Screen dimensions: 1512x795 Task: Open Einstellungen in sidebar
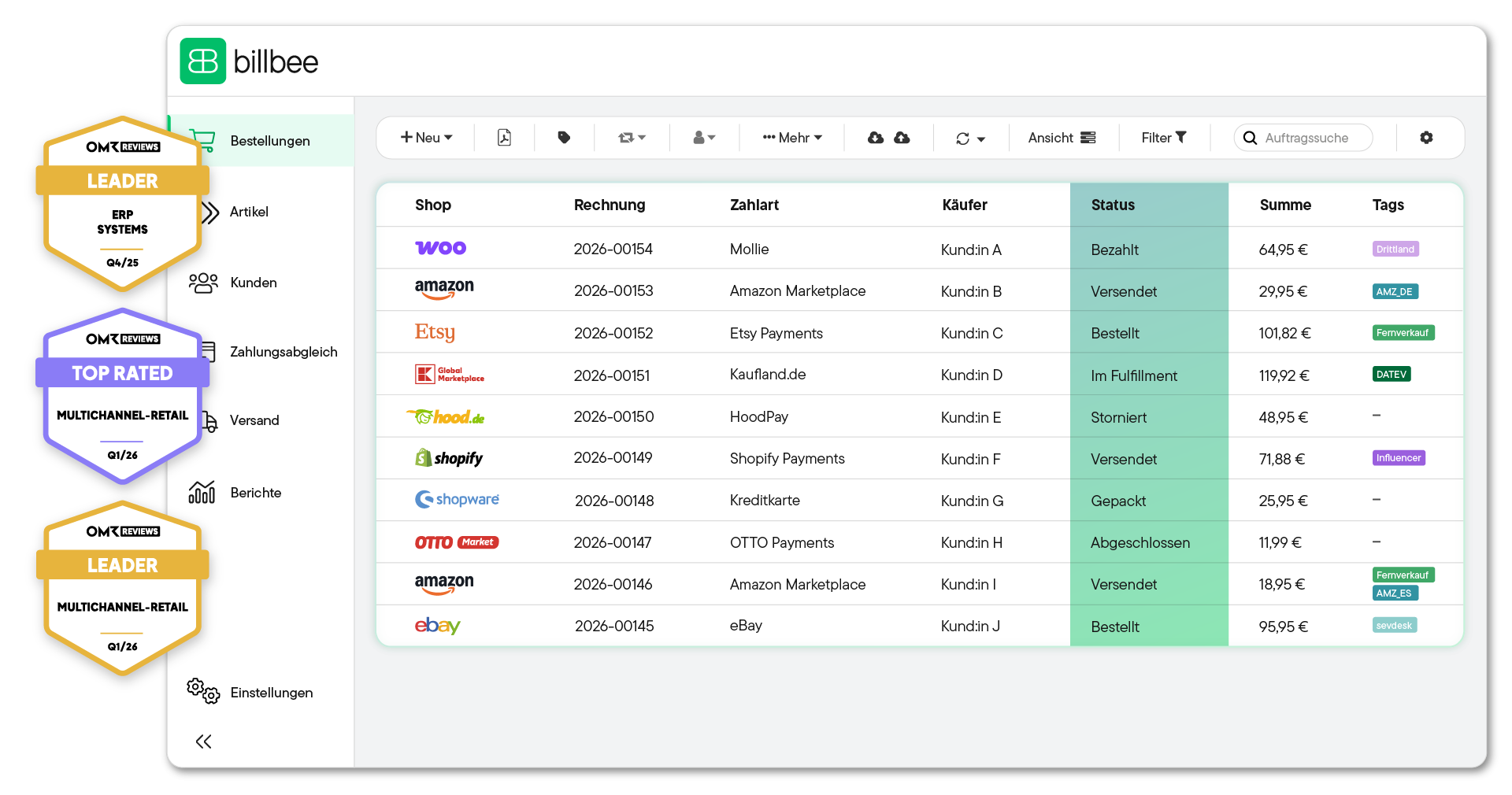pyautogui.click(x=272, y=693)
